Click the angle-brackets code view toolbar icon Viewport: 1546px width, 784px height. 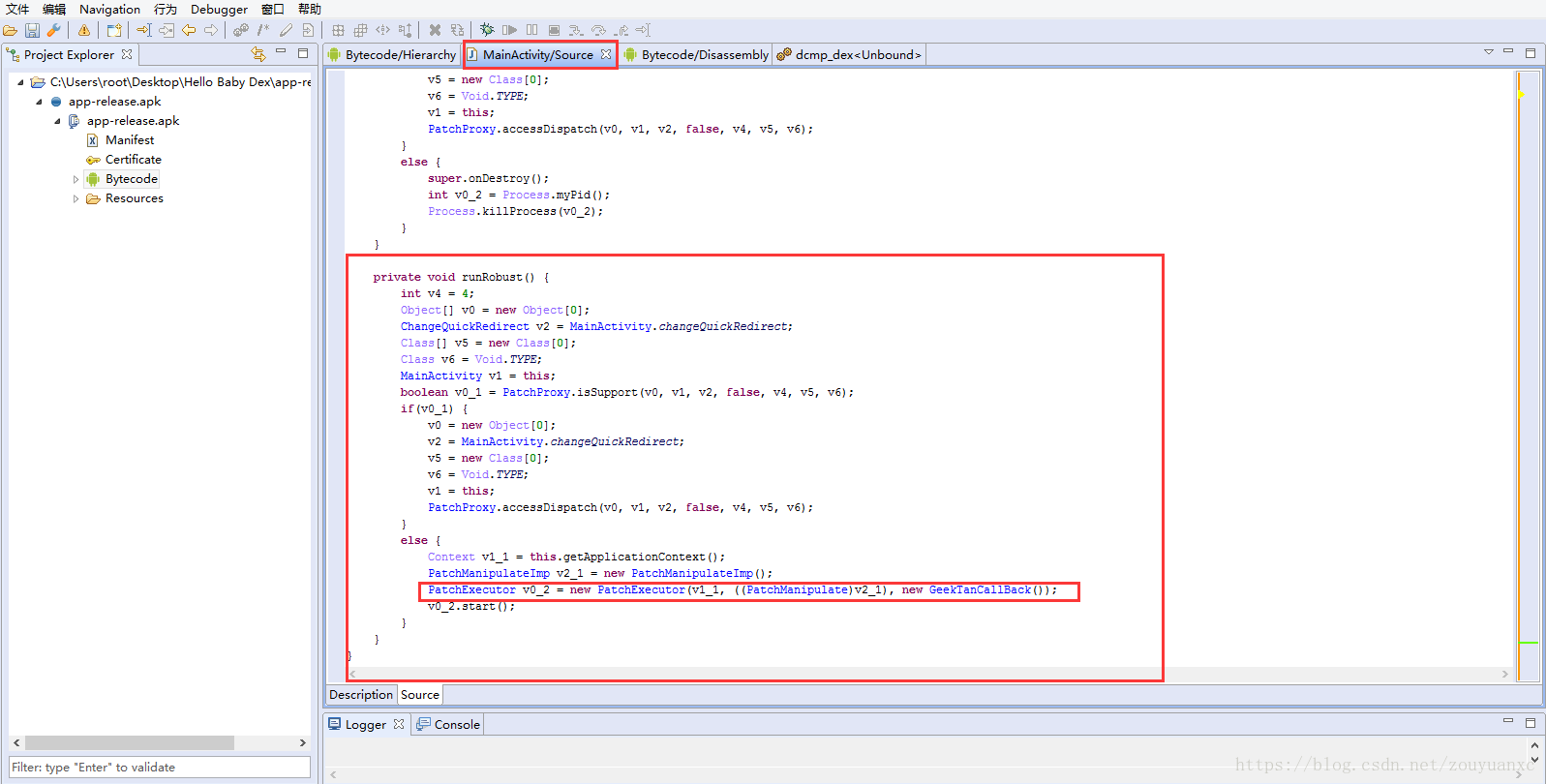[382, 30]
